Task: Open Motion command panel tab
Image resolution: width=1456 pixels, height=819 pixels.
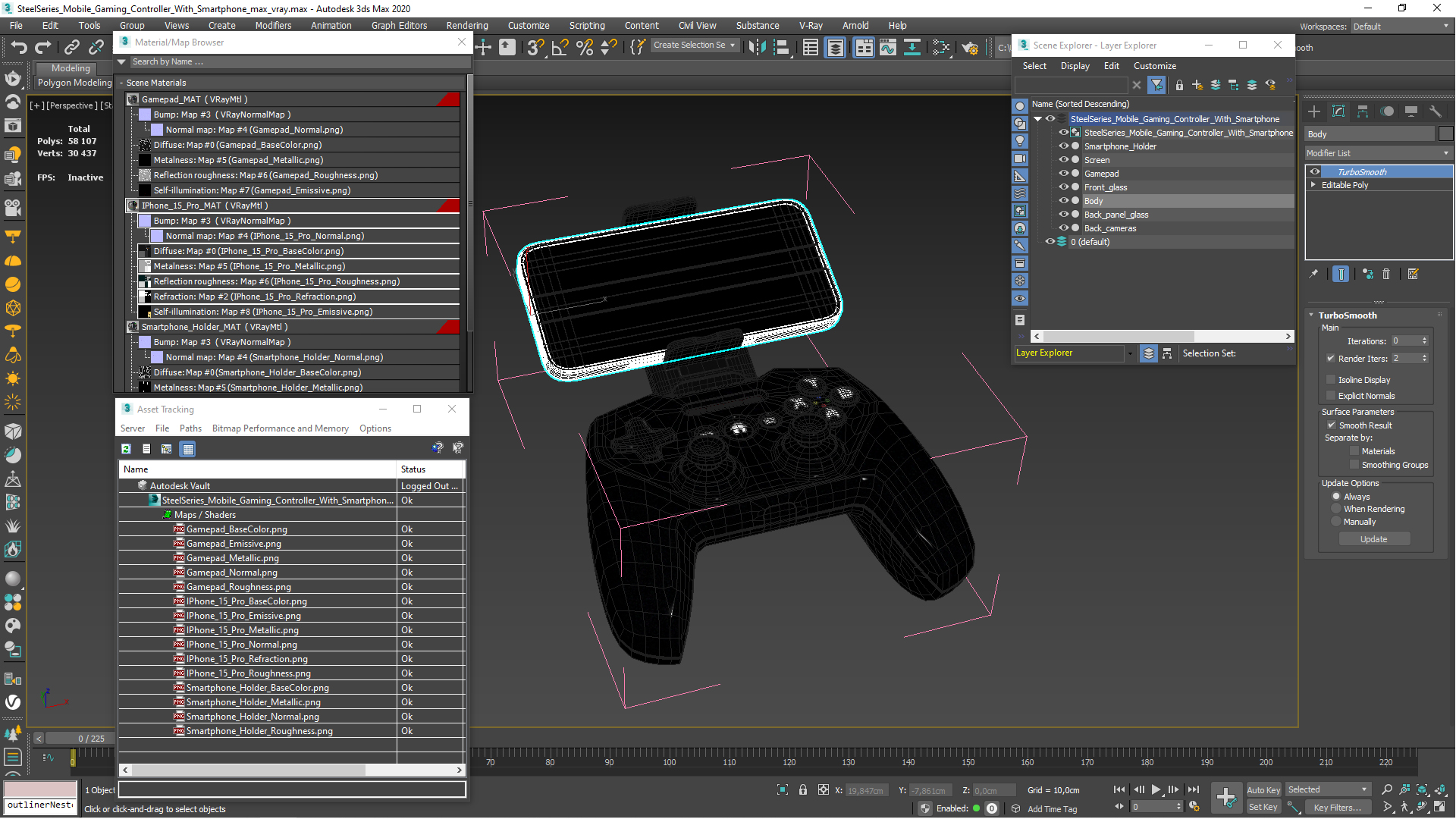Action: [1387, 111]
